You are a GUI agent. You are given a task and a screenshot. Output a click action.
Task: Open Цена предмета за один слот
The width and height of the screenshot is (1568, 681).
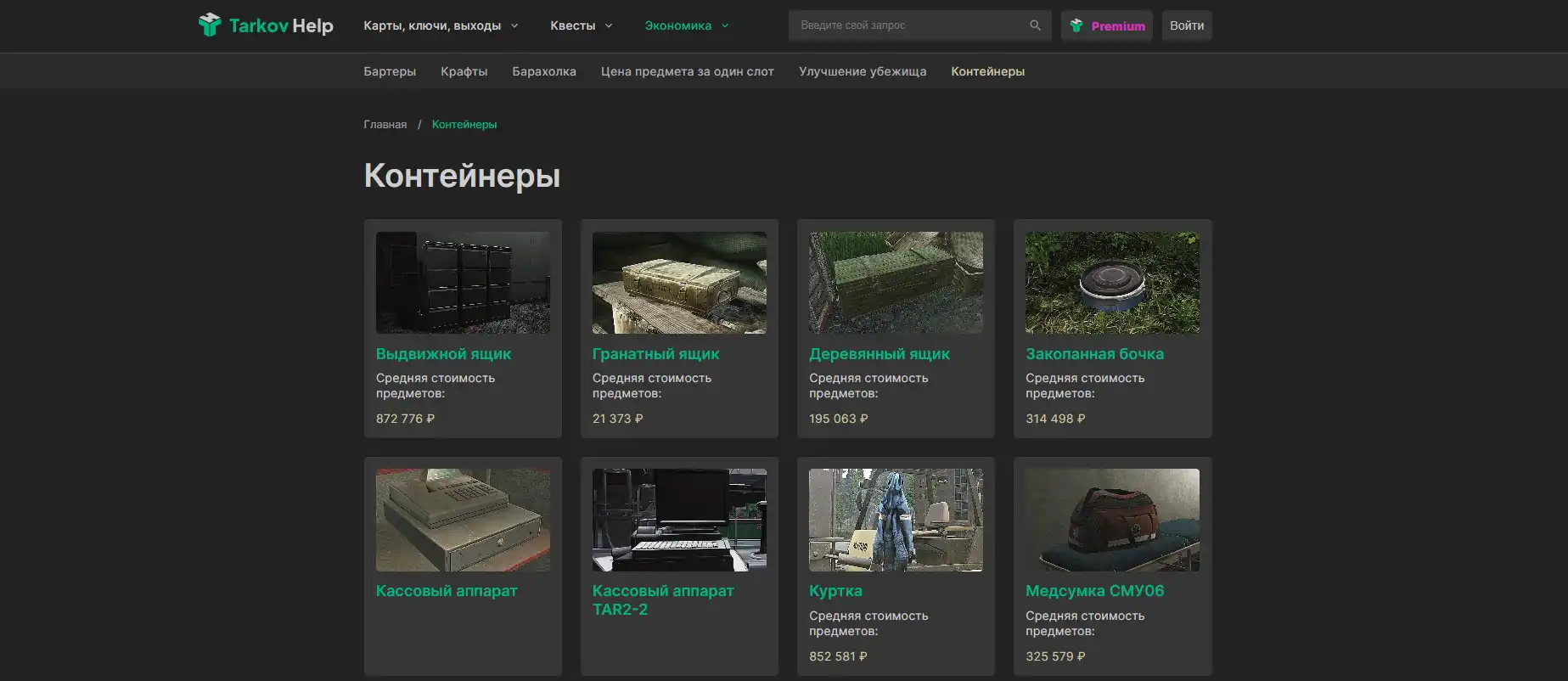click(x=687, y=71)
